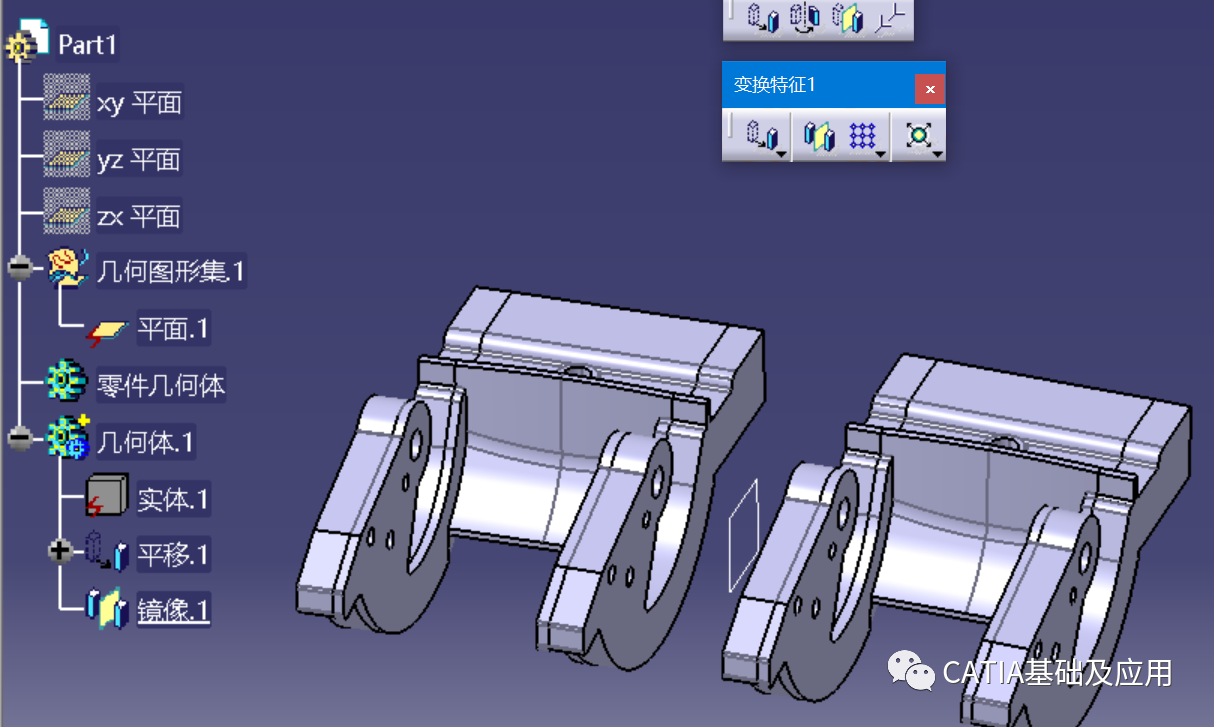The image size is (1214, 727).
Task: Select 几何体.1 label in tree
Action: pyautogui.click(x=146, y=441)
